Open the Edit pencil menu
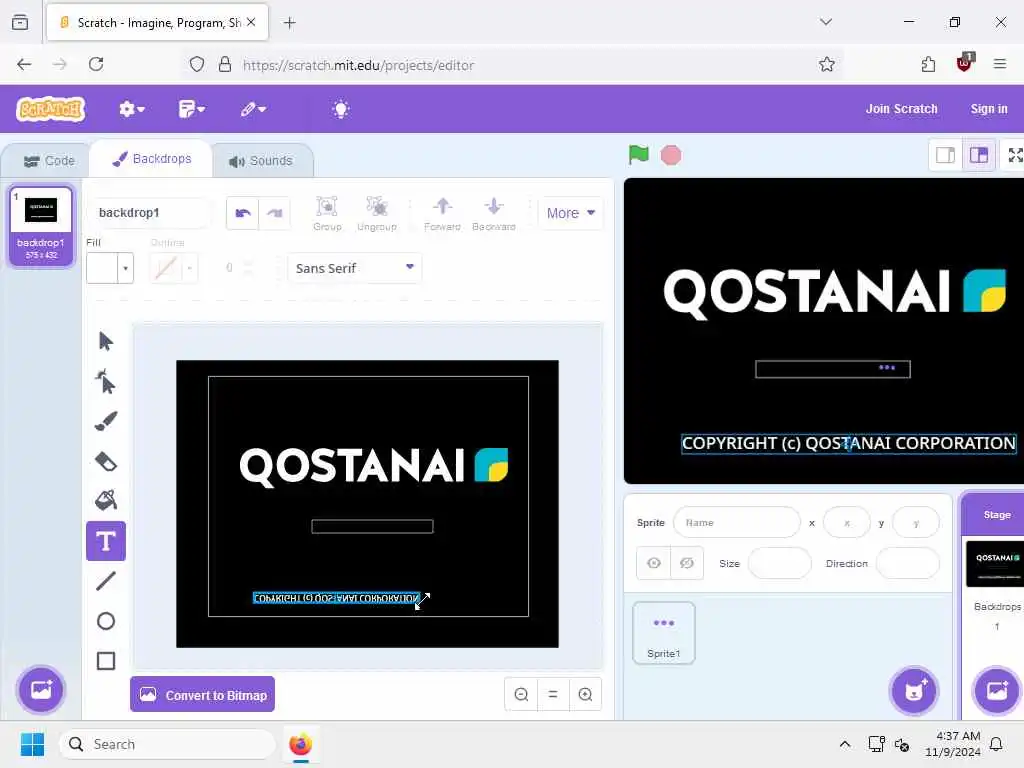The image size is (1024, 768). [x=253, y=109]
